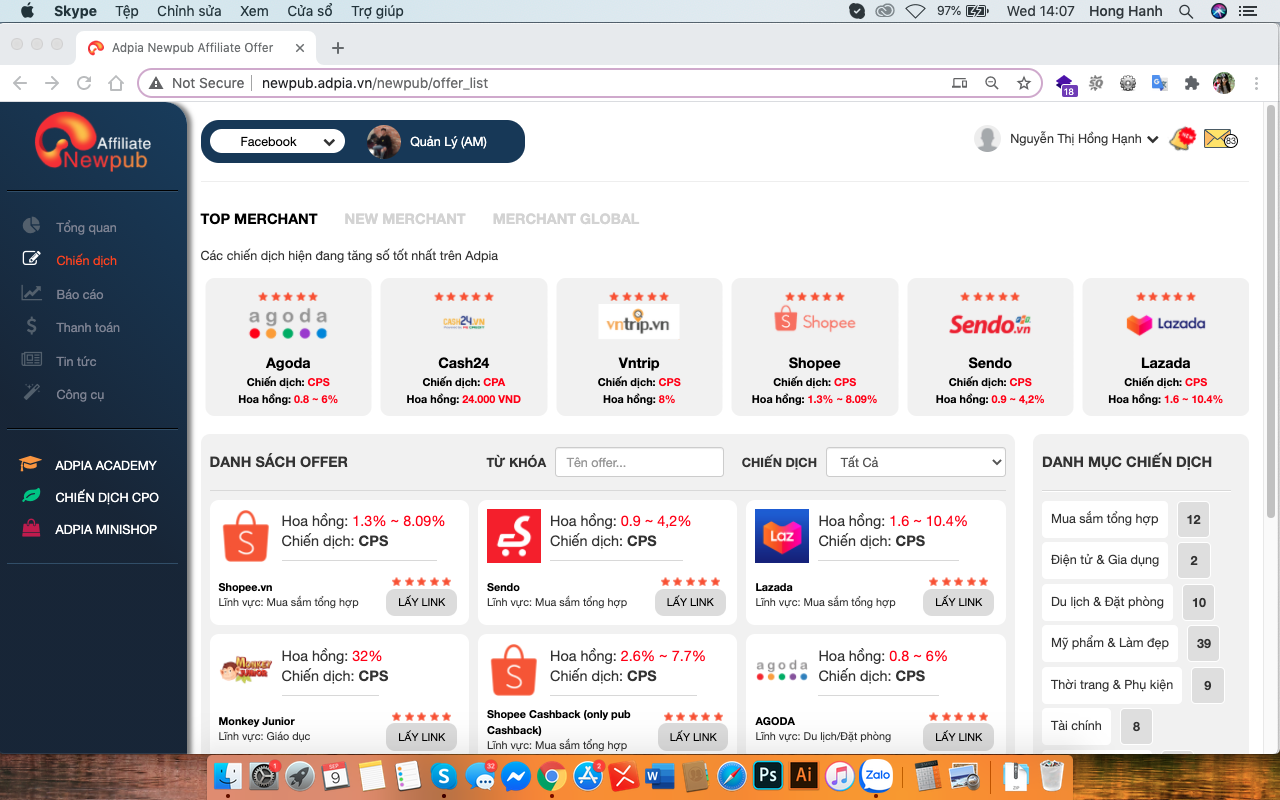Open the Vntrip top merchant card
This screenshot has width=1280, height=800.
pyautogui.click(x=639, y=347)
